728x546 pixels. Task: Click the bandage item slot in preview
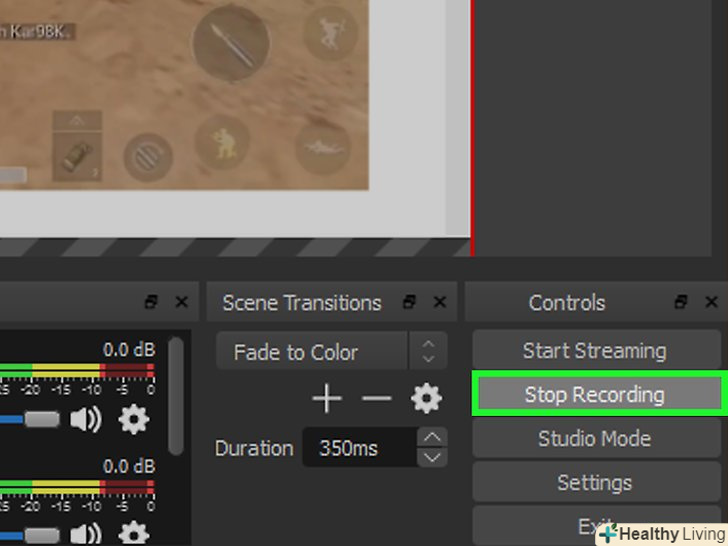tap(77, 156)
